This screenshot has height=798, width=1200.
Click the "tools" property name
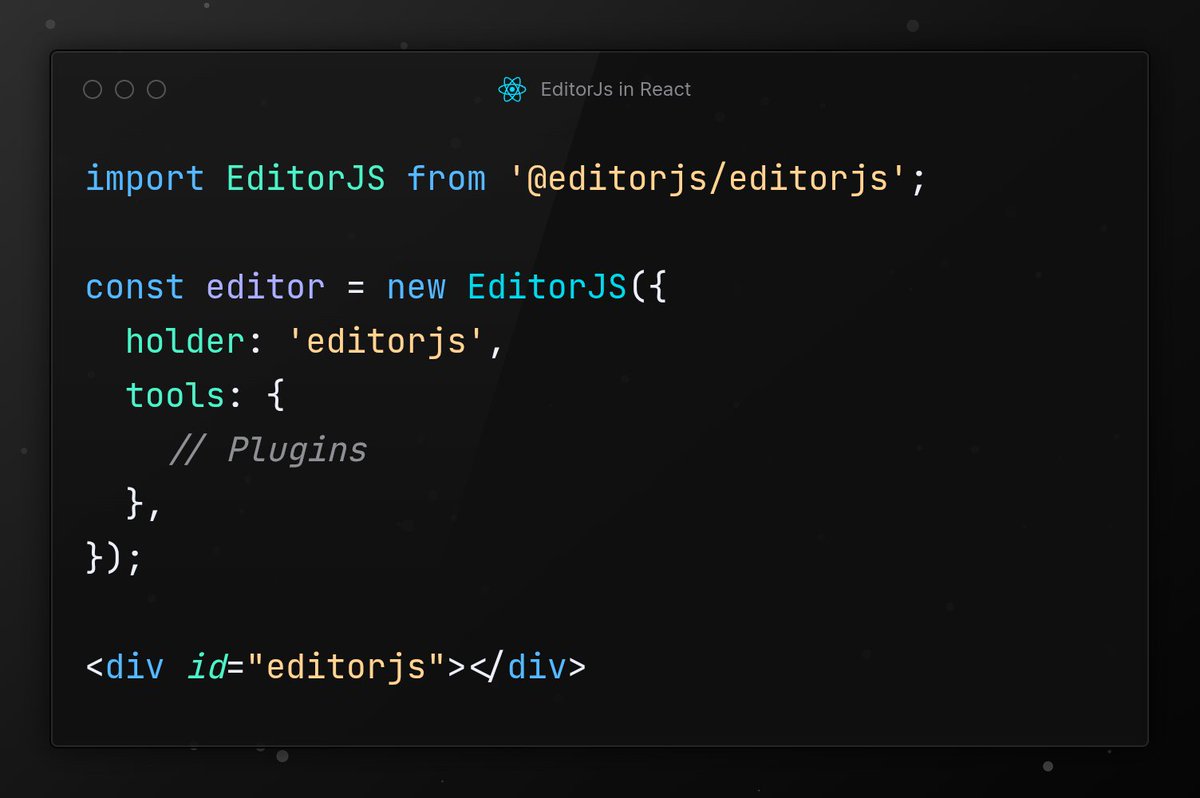[x=175, y=396]
